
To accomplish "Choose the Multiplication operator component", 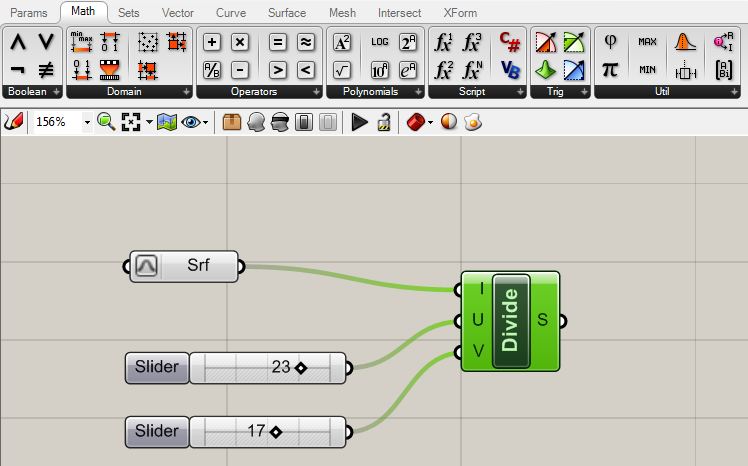I will click(x=240, y=42).
